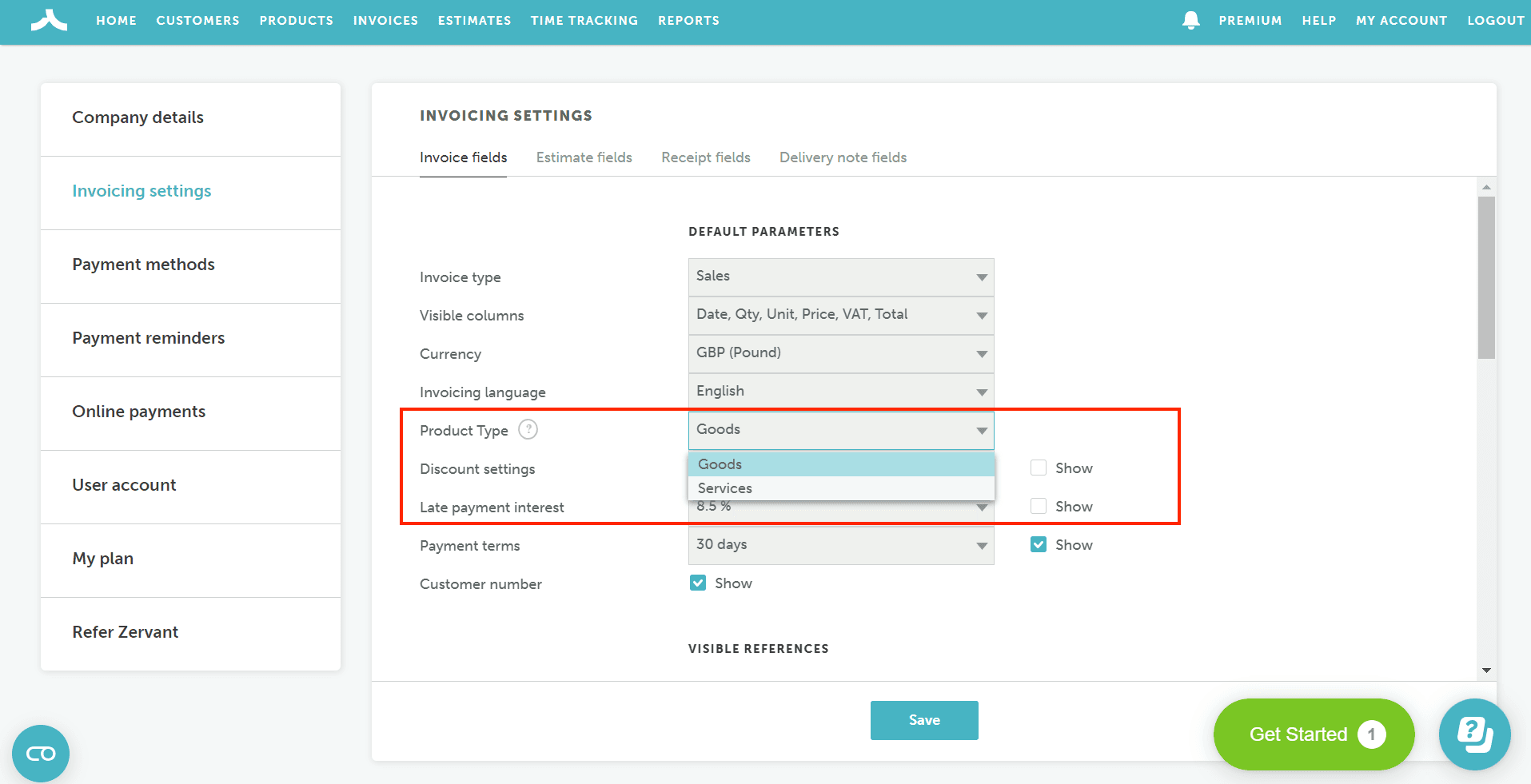Switch to the Estimate fields tab
This screenshot has height=784, width=1531.
click(x=584, y=157)
